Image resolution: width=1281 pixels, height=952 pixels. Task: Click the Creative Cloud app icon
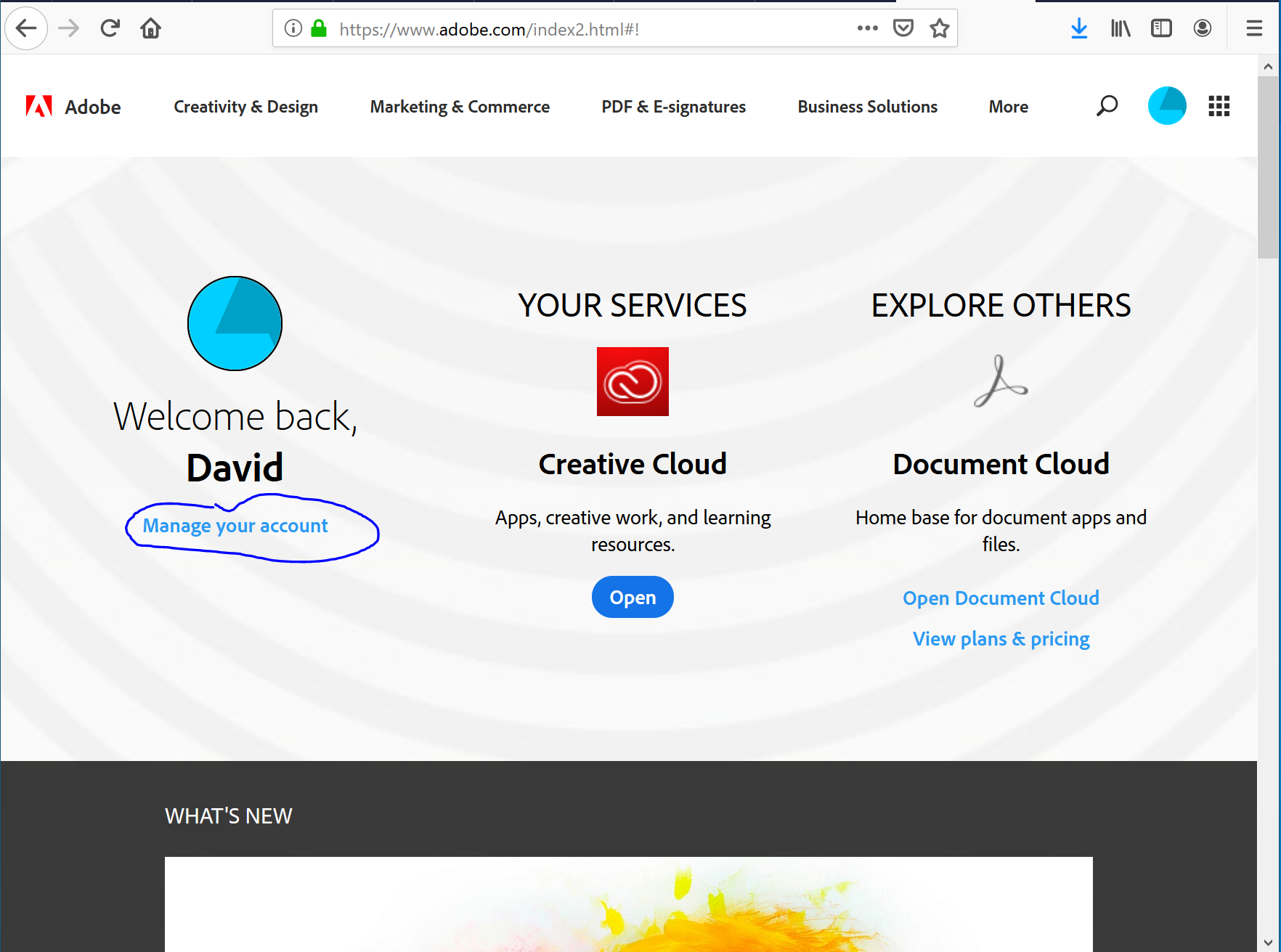click(633, 381)
